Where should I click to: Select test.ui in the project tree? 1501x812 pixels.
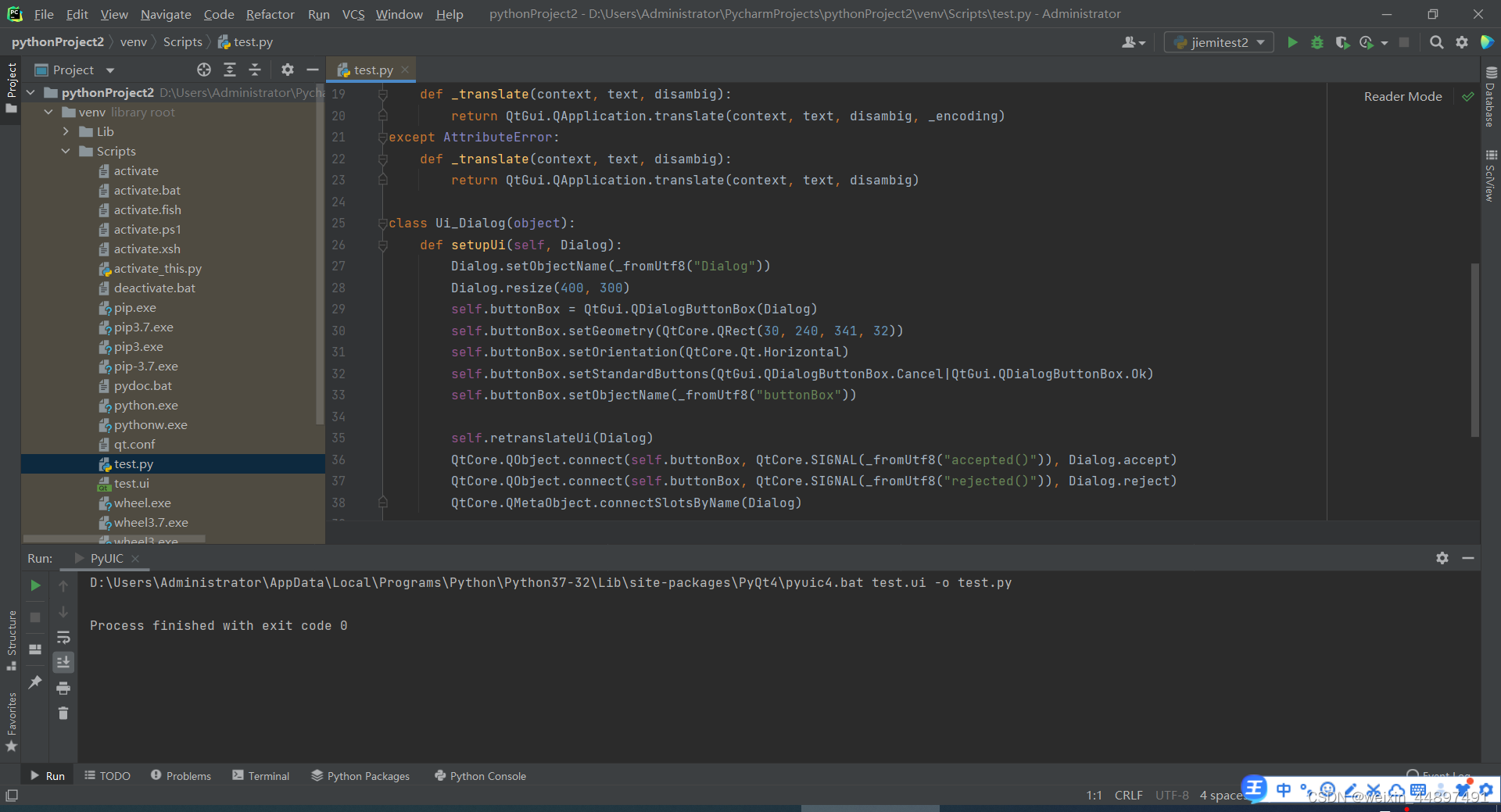coord(132,483)
